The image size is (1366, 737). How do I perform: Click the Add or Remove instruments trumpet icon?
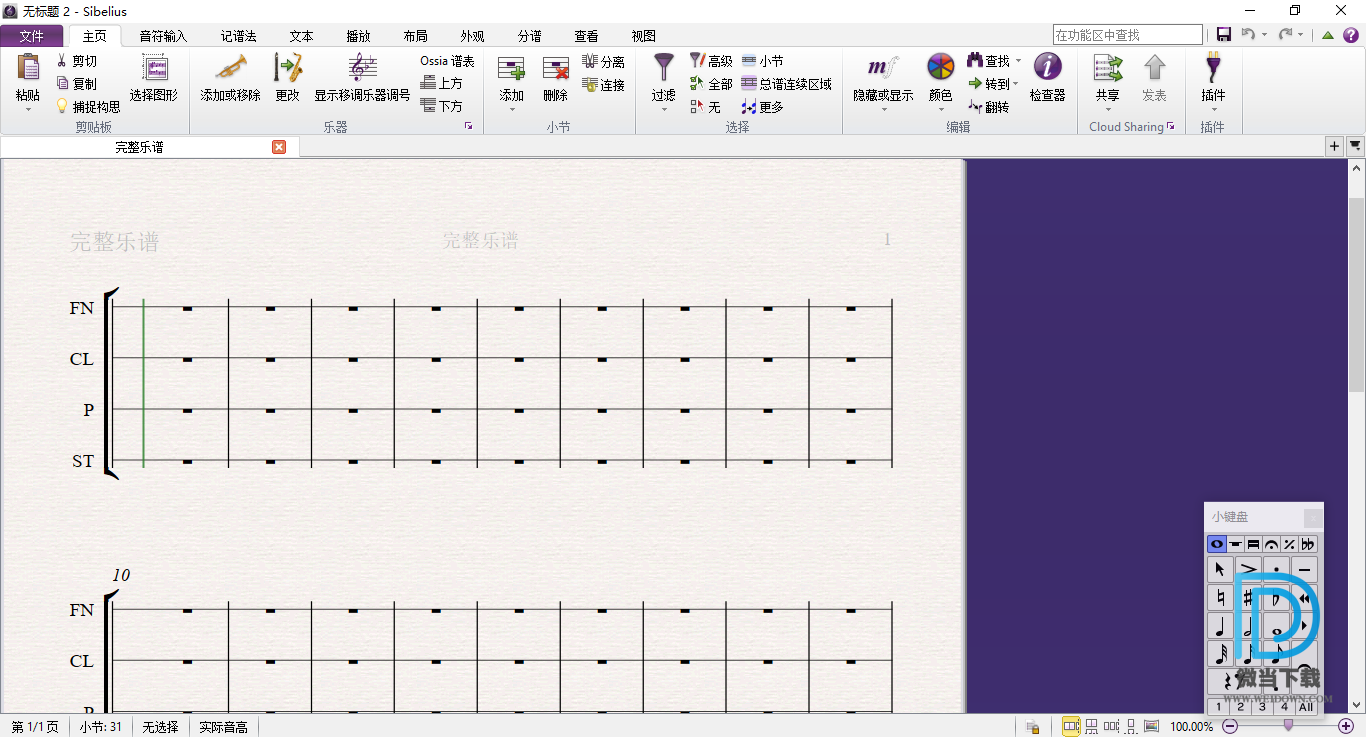(230, 69)
